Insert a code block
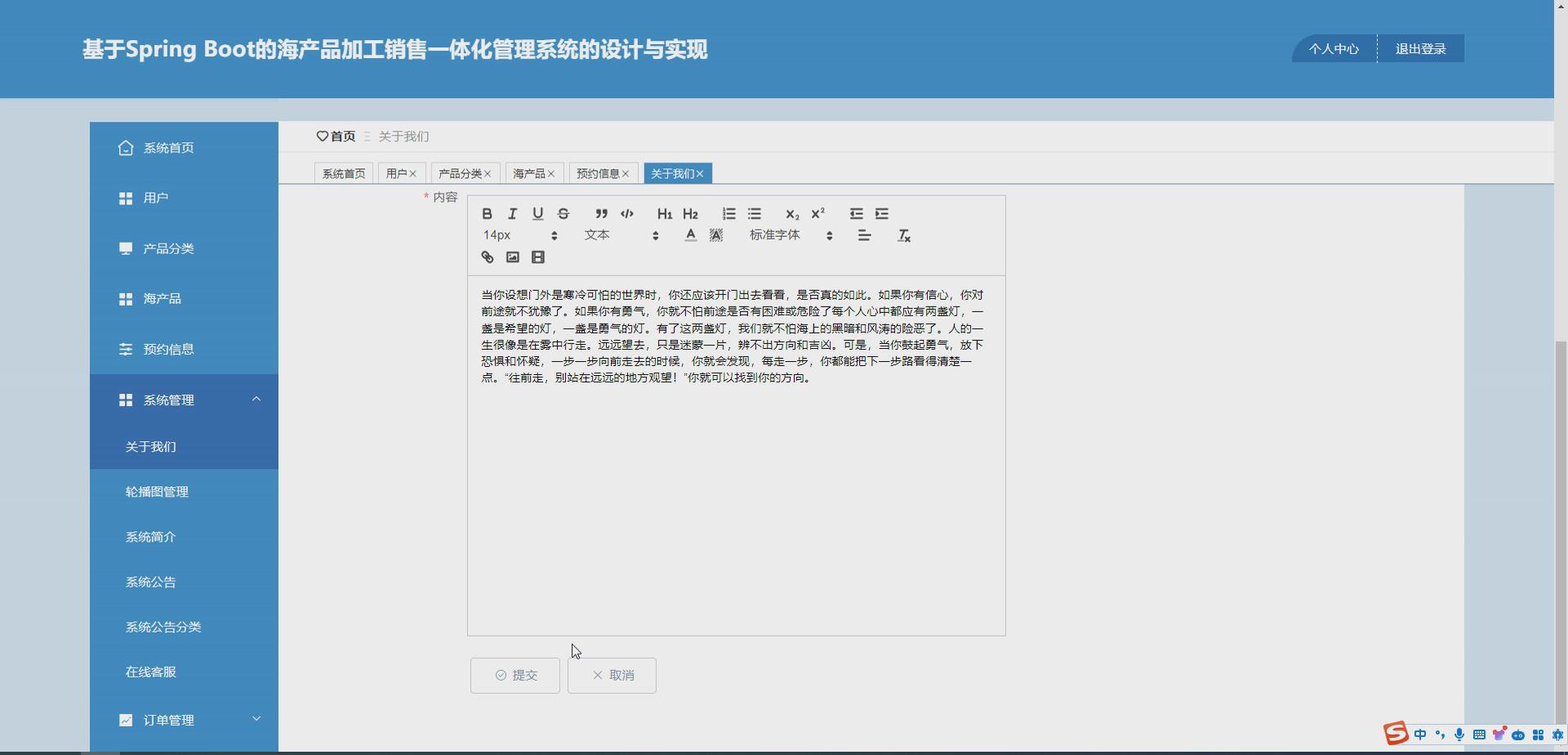The height and width of the screenshot is (755, 1568). [x=627, y=213]
